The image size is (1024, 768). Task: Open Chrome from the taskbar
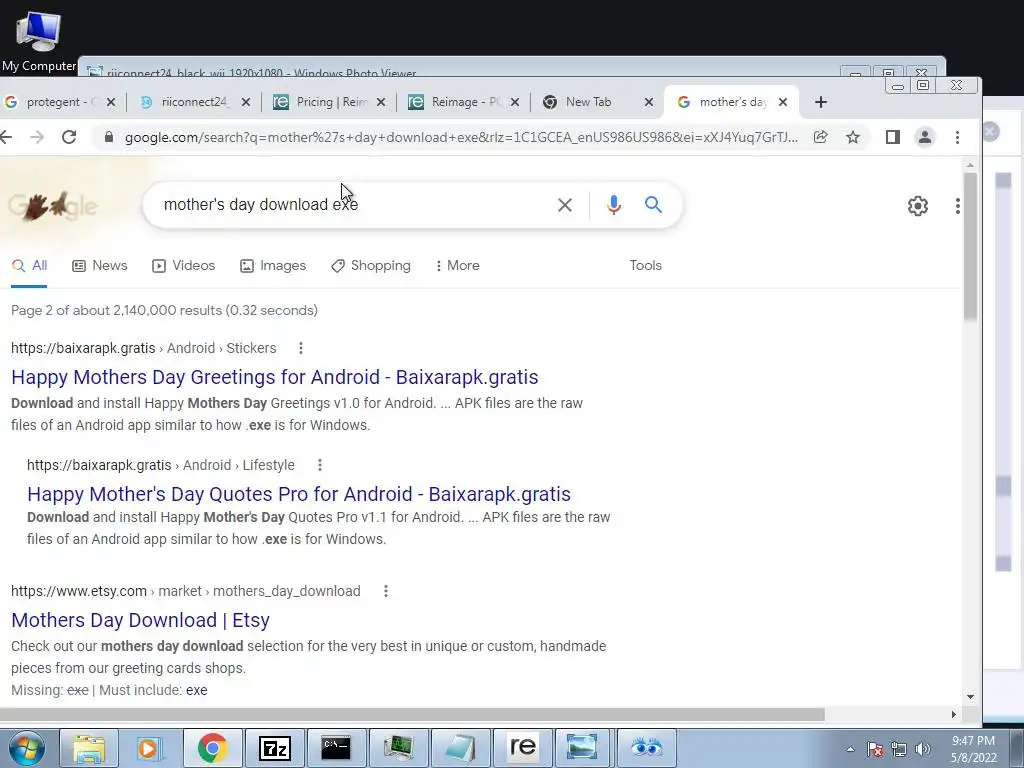pos(212,748)
